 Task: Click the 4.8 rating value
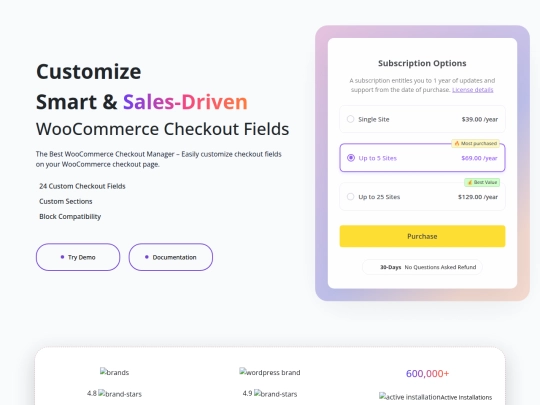click(x=92, y=393)
